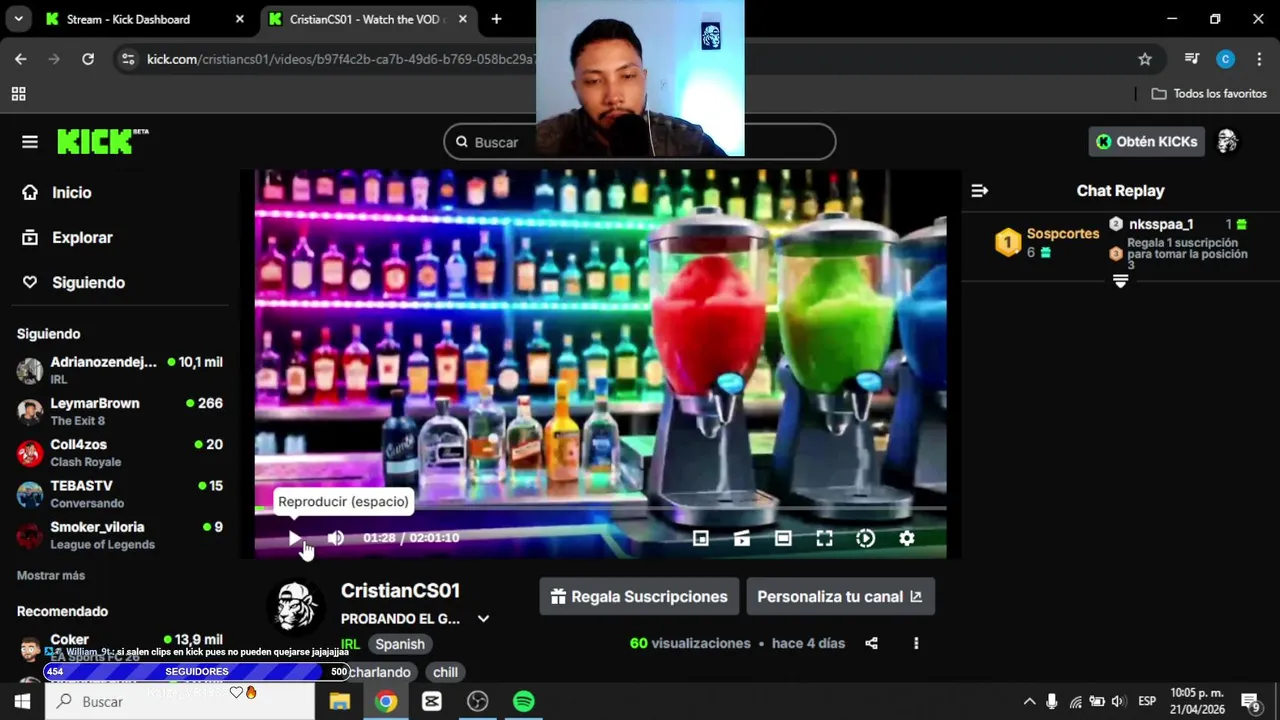Viewport: 1280px width, 720px height.
Task: Collapse the Chat Replay panel
Action: pyautogui.click(x=980, y=190)
